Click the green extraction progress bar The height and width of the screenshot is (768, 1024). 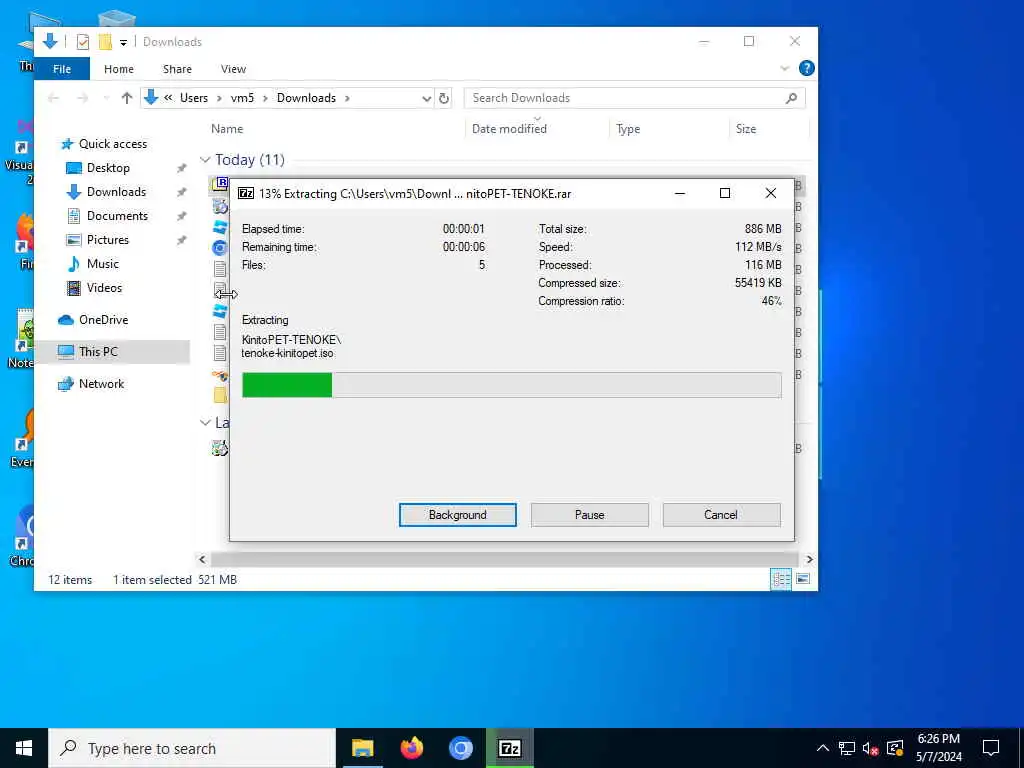[511, 385]
